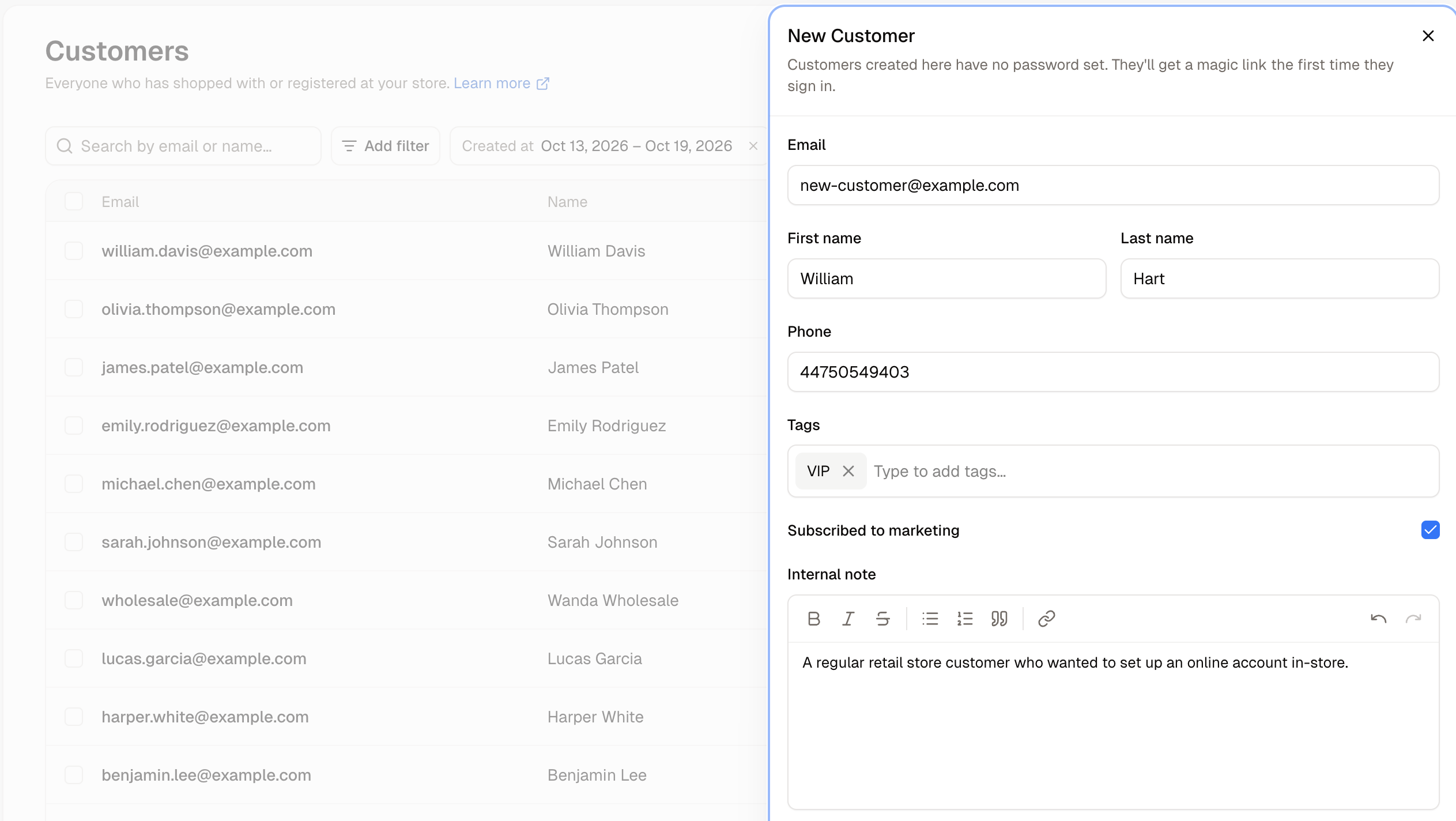The image size is (1456, 821).
Task: Open michael.chen@example.com customer row
Action: point(209,484)
